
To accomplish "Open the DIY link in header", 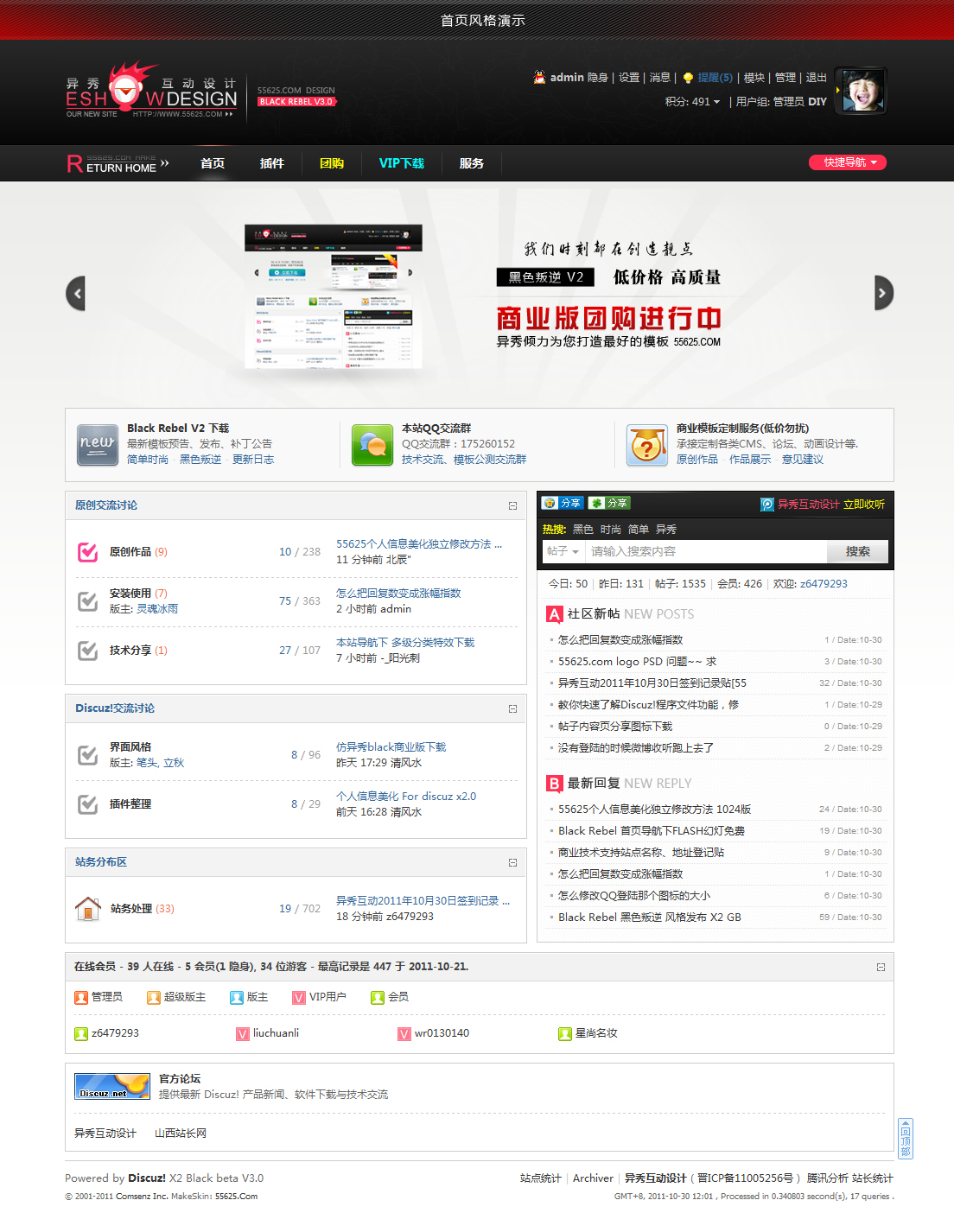I will point(817,101).
